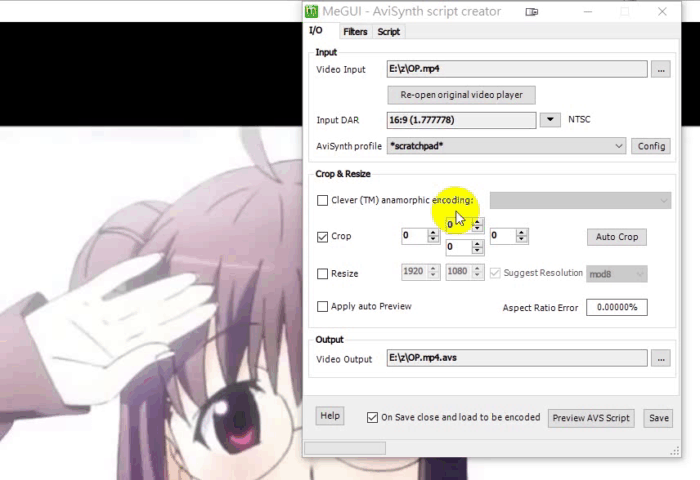This screenshot has width=700, height=480.
Task: Increase the resize width spinner
Action: 433,268
